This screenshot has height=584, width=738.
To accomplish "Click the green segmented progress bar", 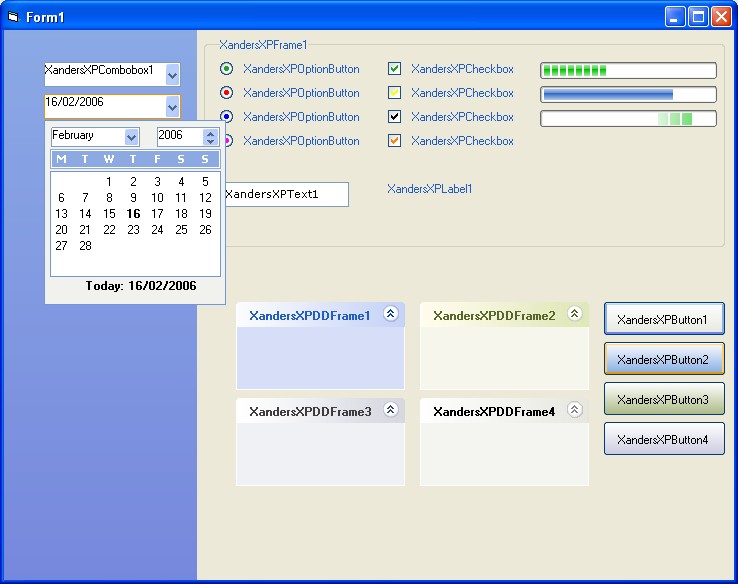I will (628, 70).
